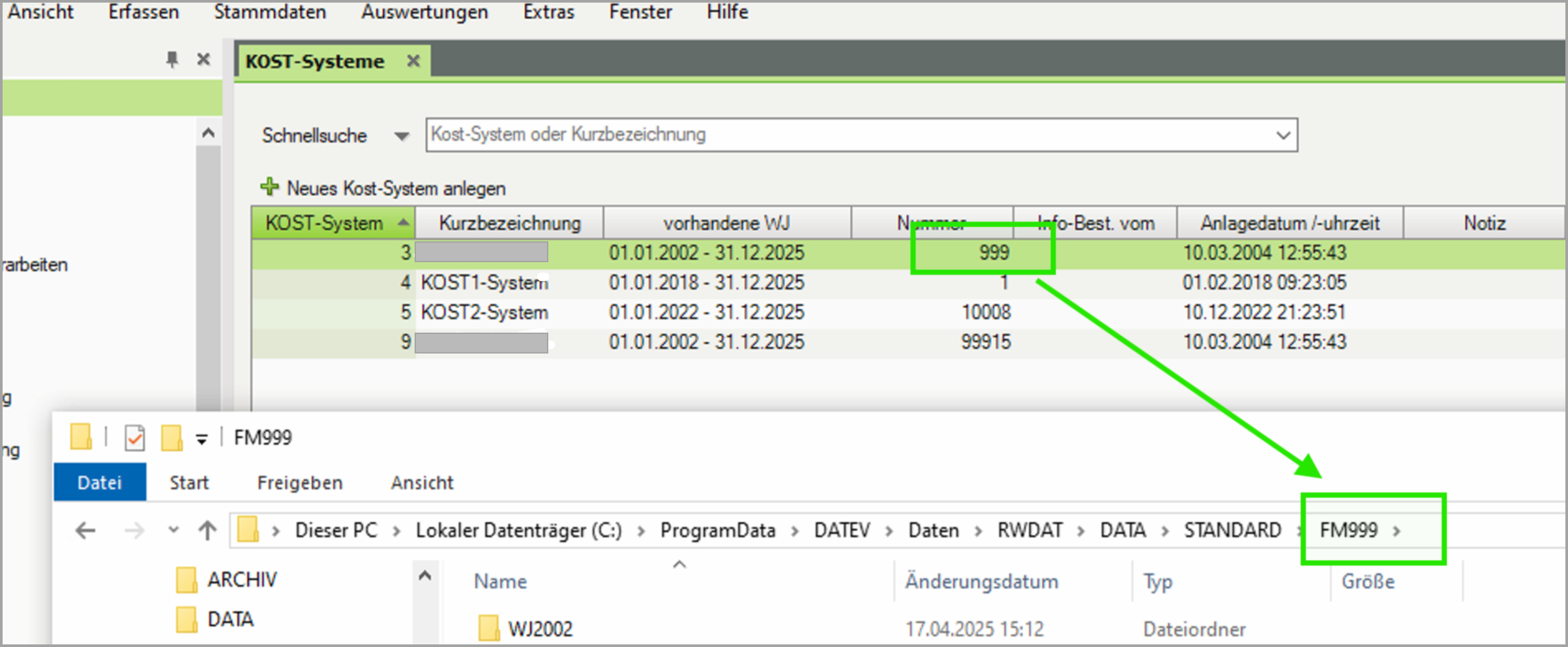The width and height of the screenshot is (1568, 647).
Task: Close the KOST-Systeme tab
Action: point(413,61)
